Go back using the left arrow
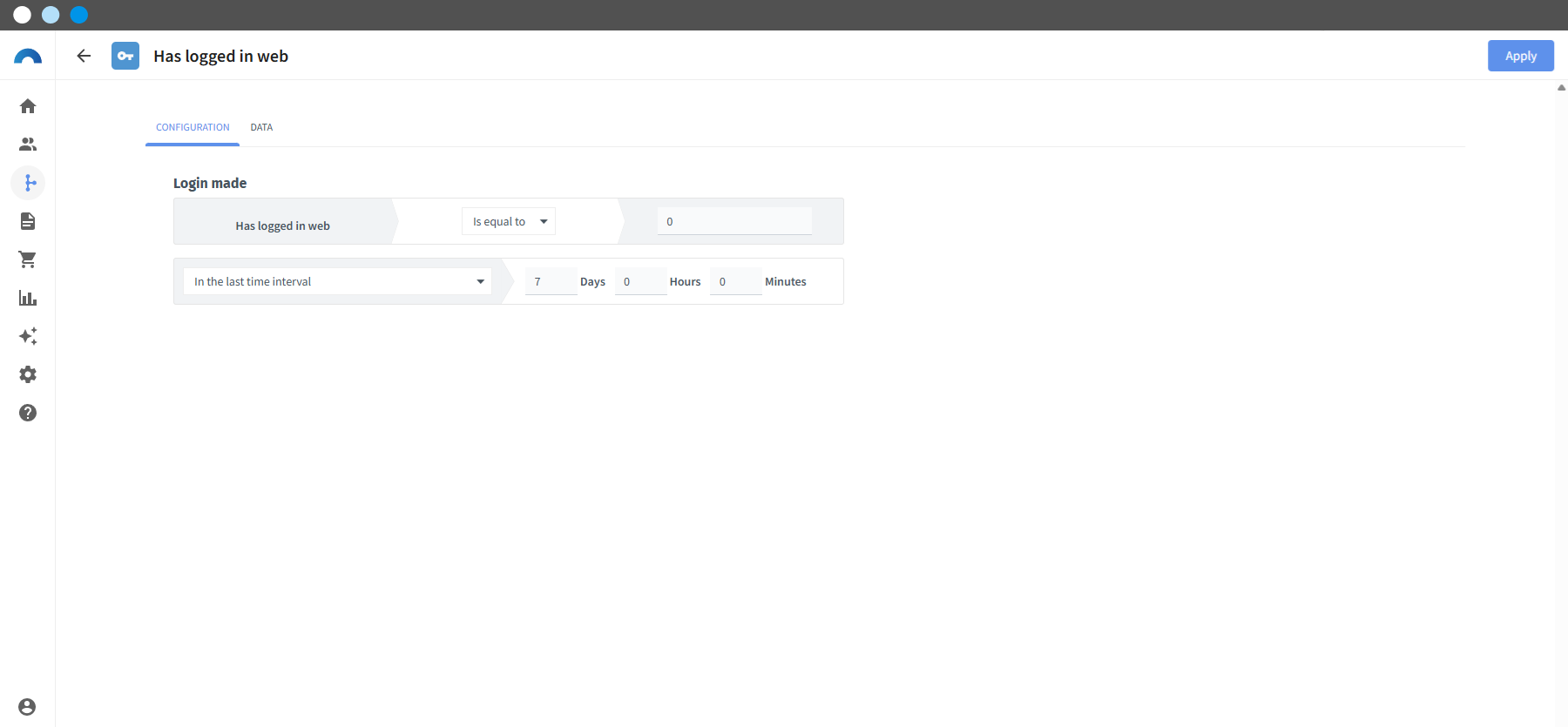 pos(84,56)
